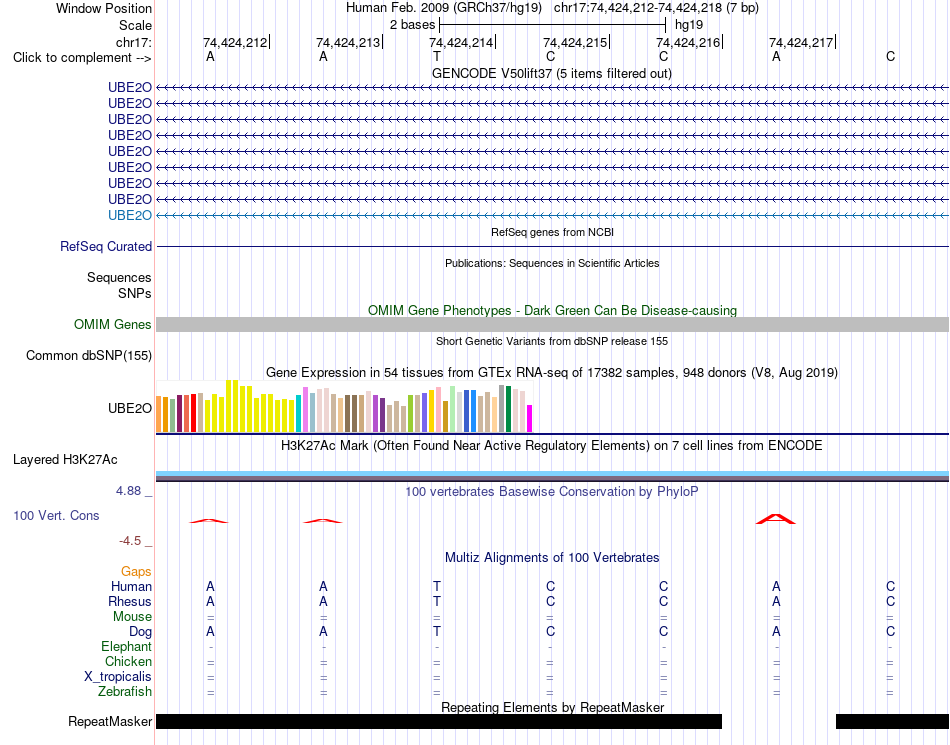
Task: Click the tallest yellow GTEx expression bars
Action: click(232, 406)
